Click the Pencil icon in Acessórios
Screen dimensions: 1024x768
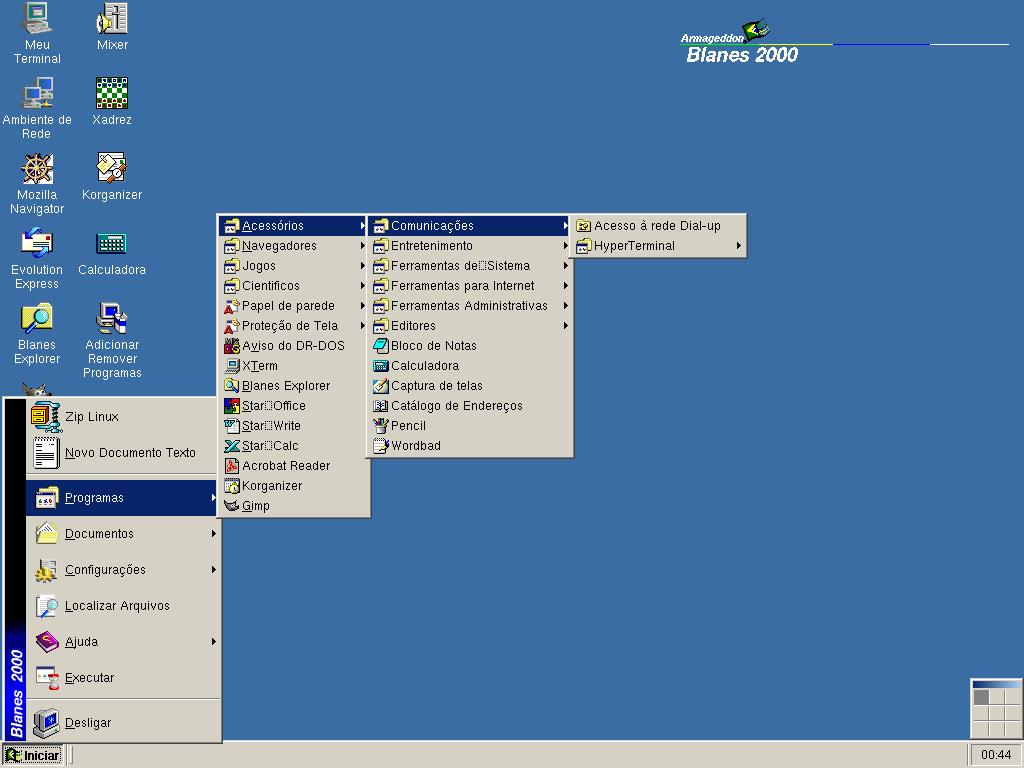click(381, 426)
